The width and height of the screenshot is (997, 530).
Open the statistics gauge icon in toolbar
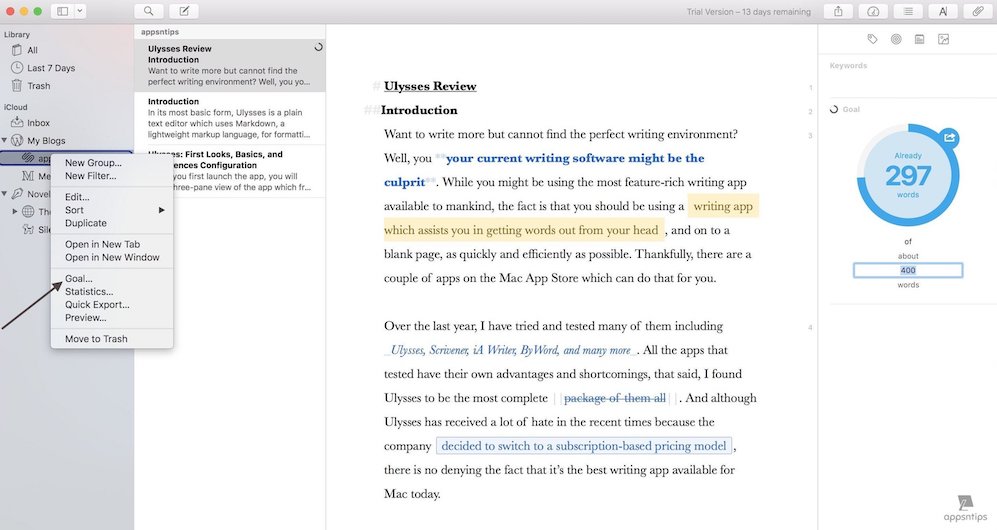pos(872,11)
